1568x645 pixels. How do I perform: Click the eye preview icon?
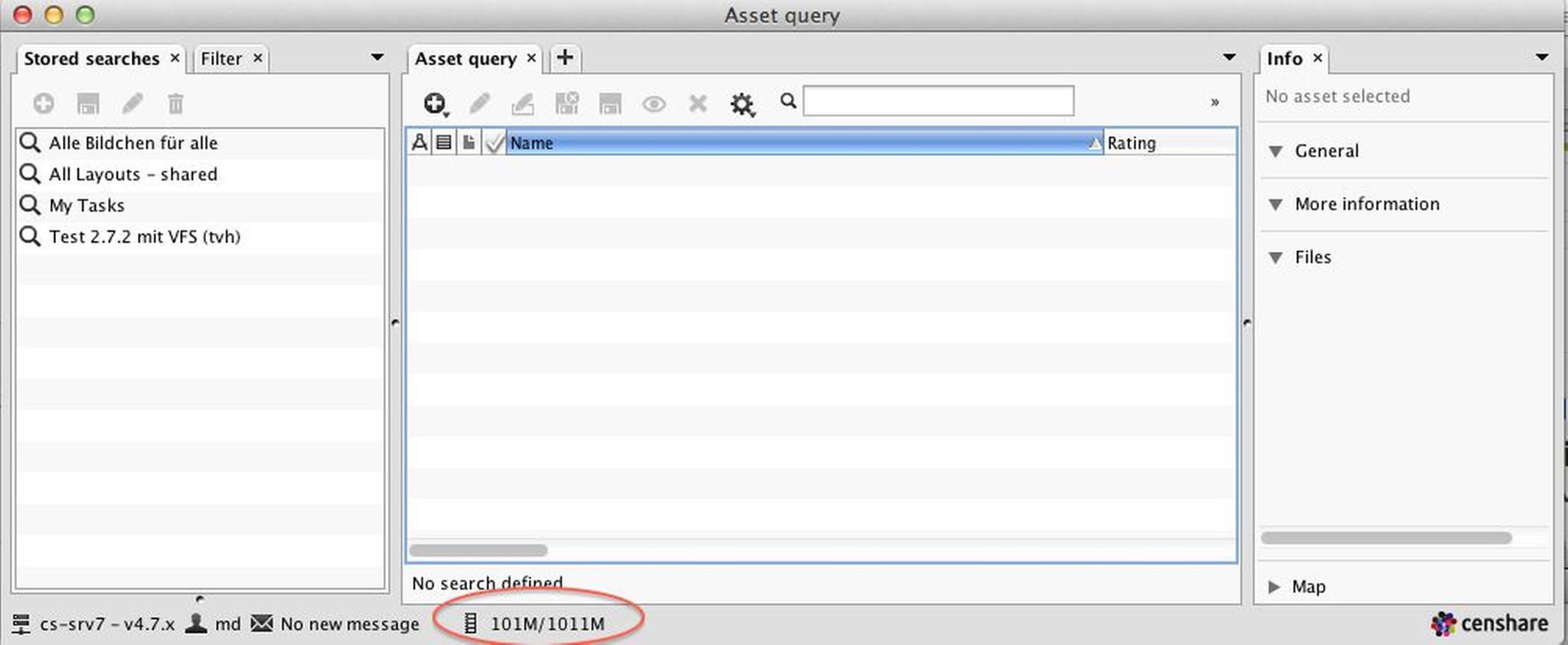(x=653, y=104)
